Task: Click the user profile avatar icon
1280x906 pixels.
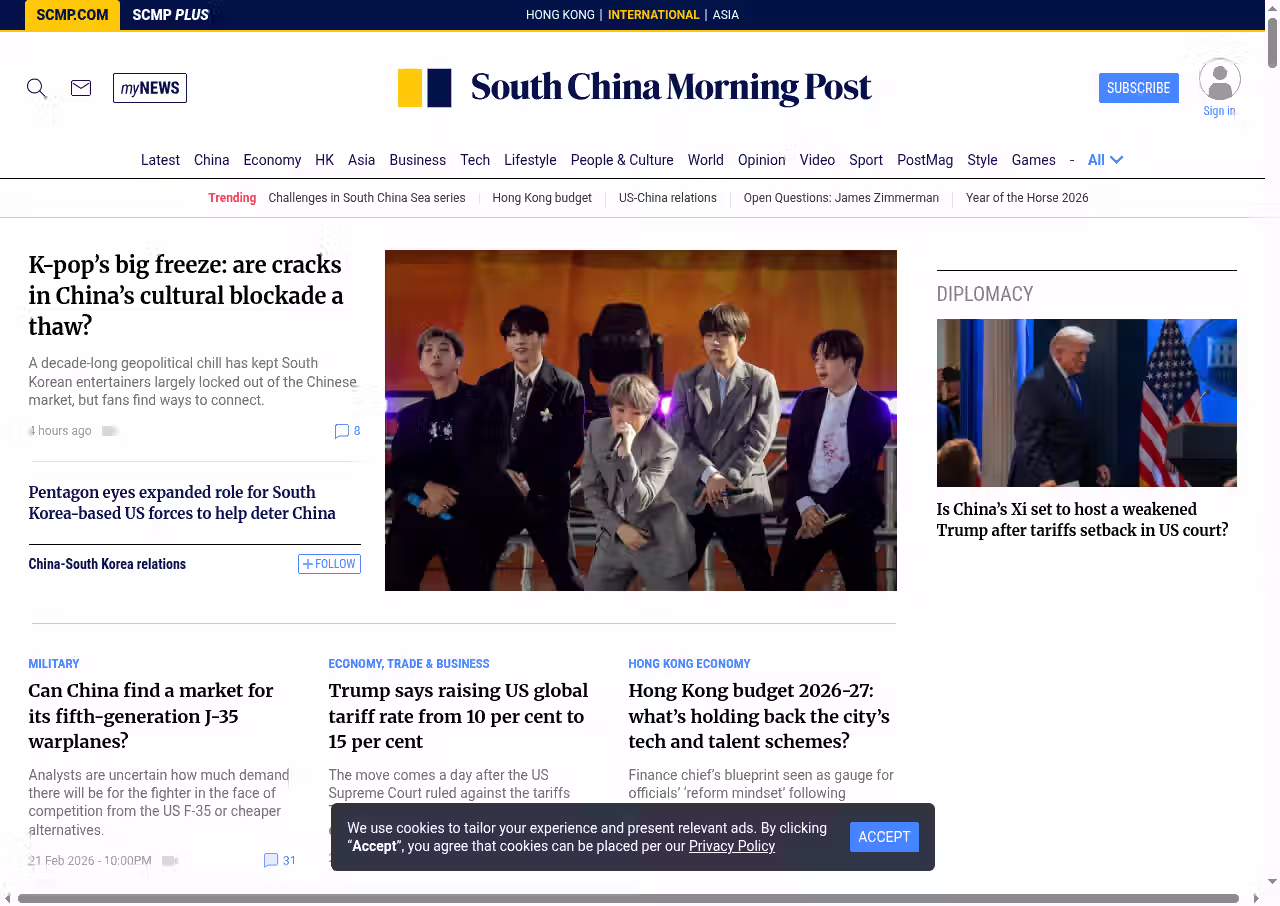Action: 1219,80
